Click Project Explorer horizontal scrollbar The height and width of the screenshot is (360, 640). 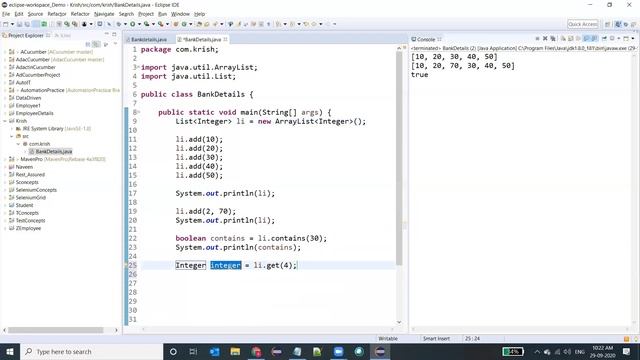(56, 330)
